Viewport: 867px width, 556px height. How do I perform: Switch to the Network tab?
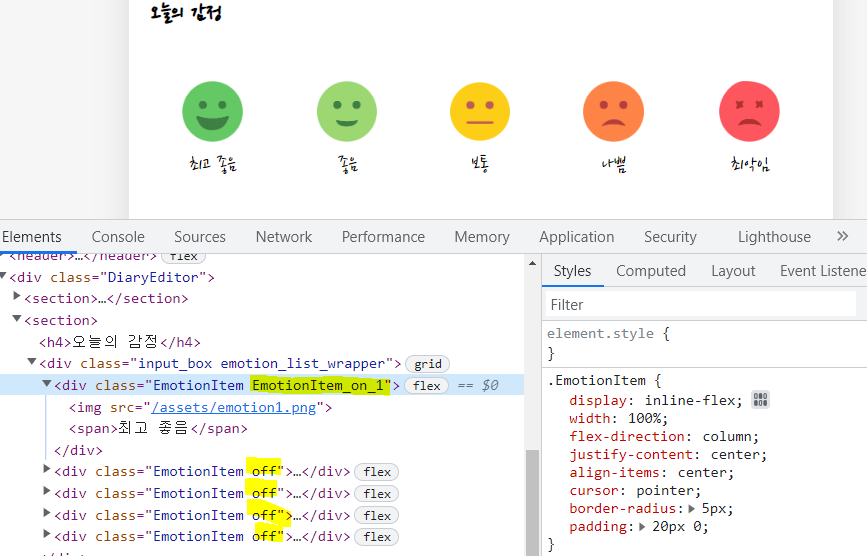tap(284, 237)
